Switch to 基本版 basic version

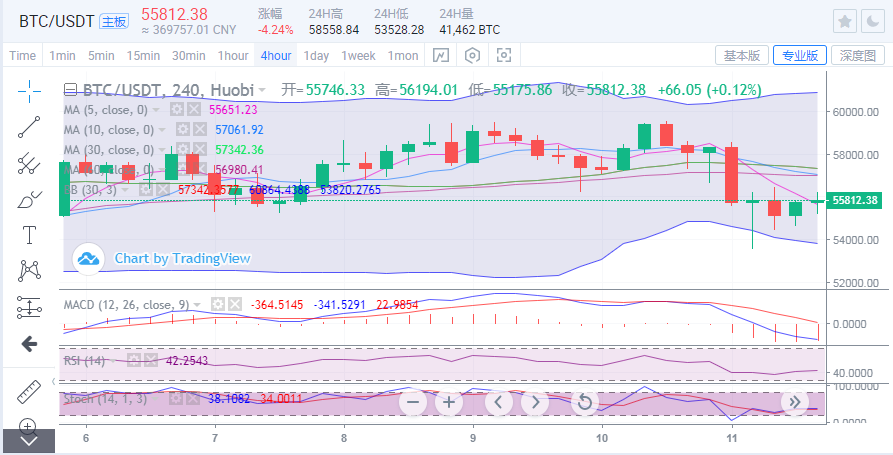742,55
